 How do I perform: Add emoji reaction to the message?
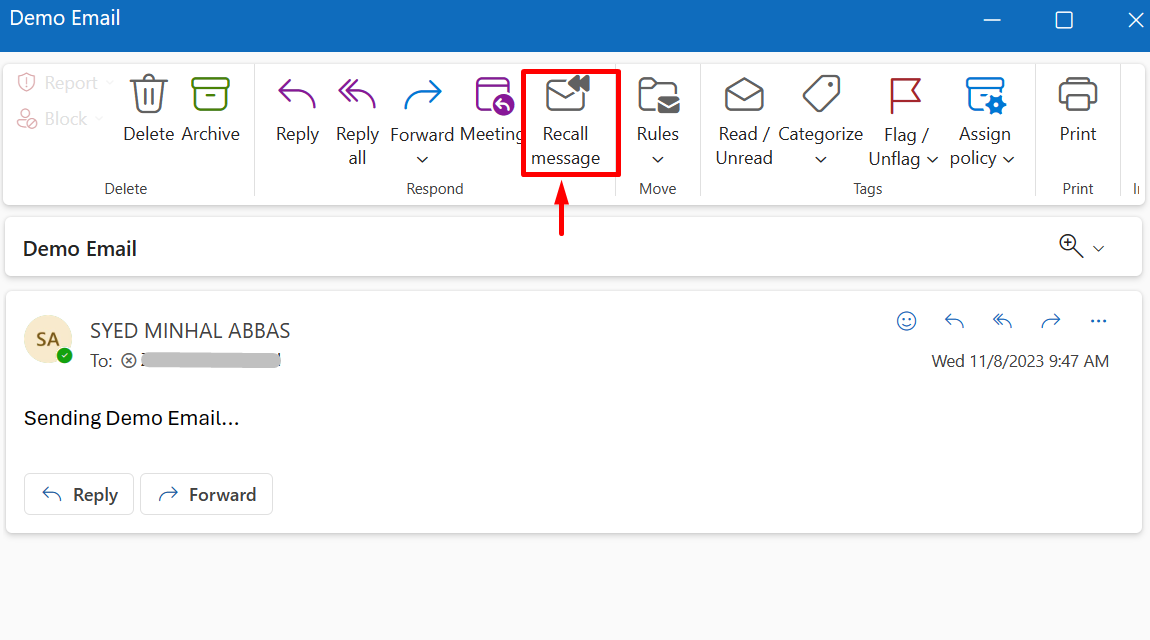coord(906,321)
